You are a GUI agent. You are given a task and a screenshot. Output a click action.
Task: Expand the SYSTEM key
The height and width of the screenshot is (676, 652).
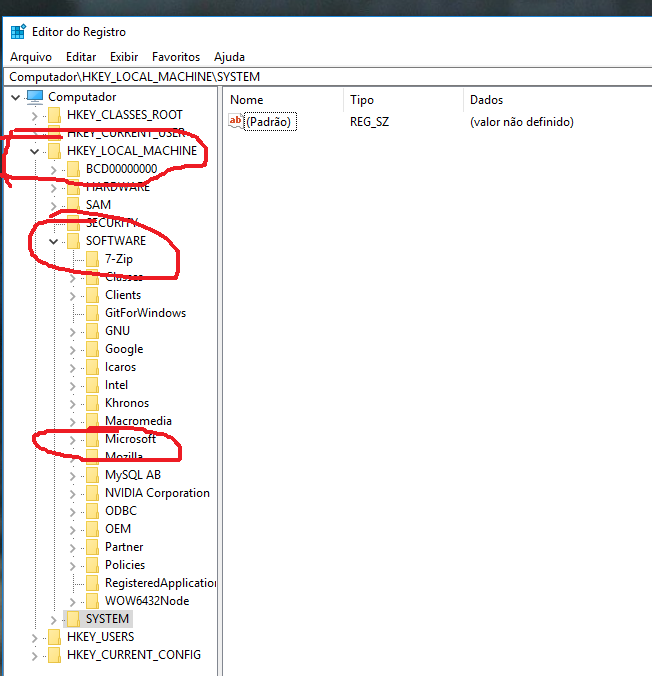coord(53,620)
